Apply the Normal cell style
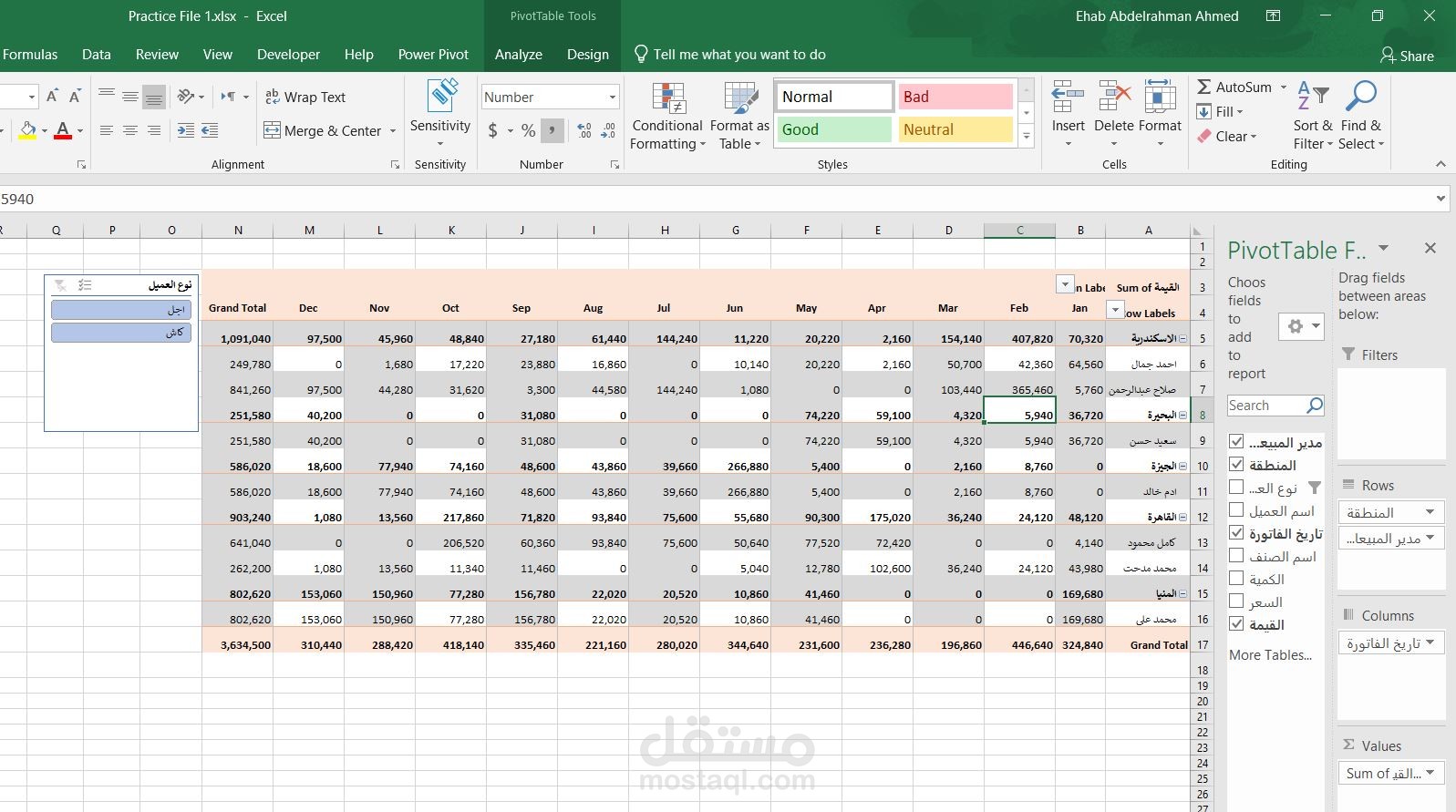Image resolution: width=1456 pixels, height=812 pixels. pyautogui.click(x=833, y=97)
